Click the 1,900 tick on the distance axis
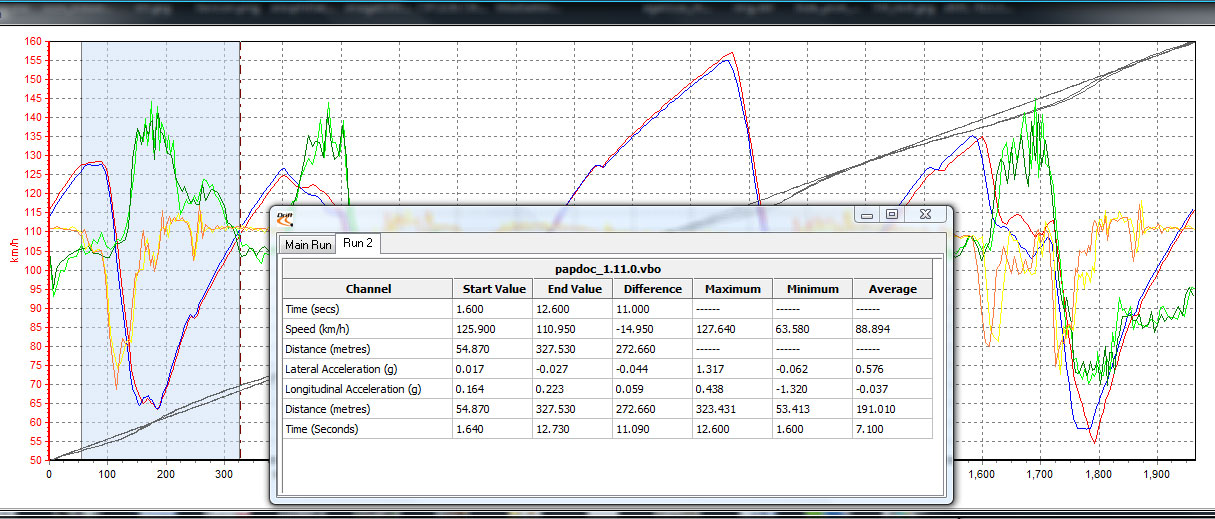Viewport: 1215px width, 519px height. point(1156,475)
